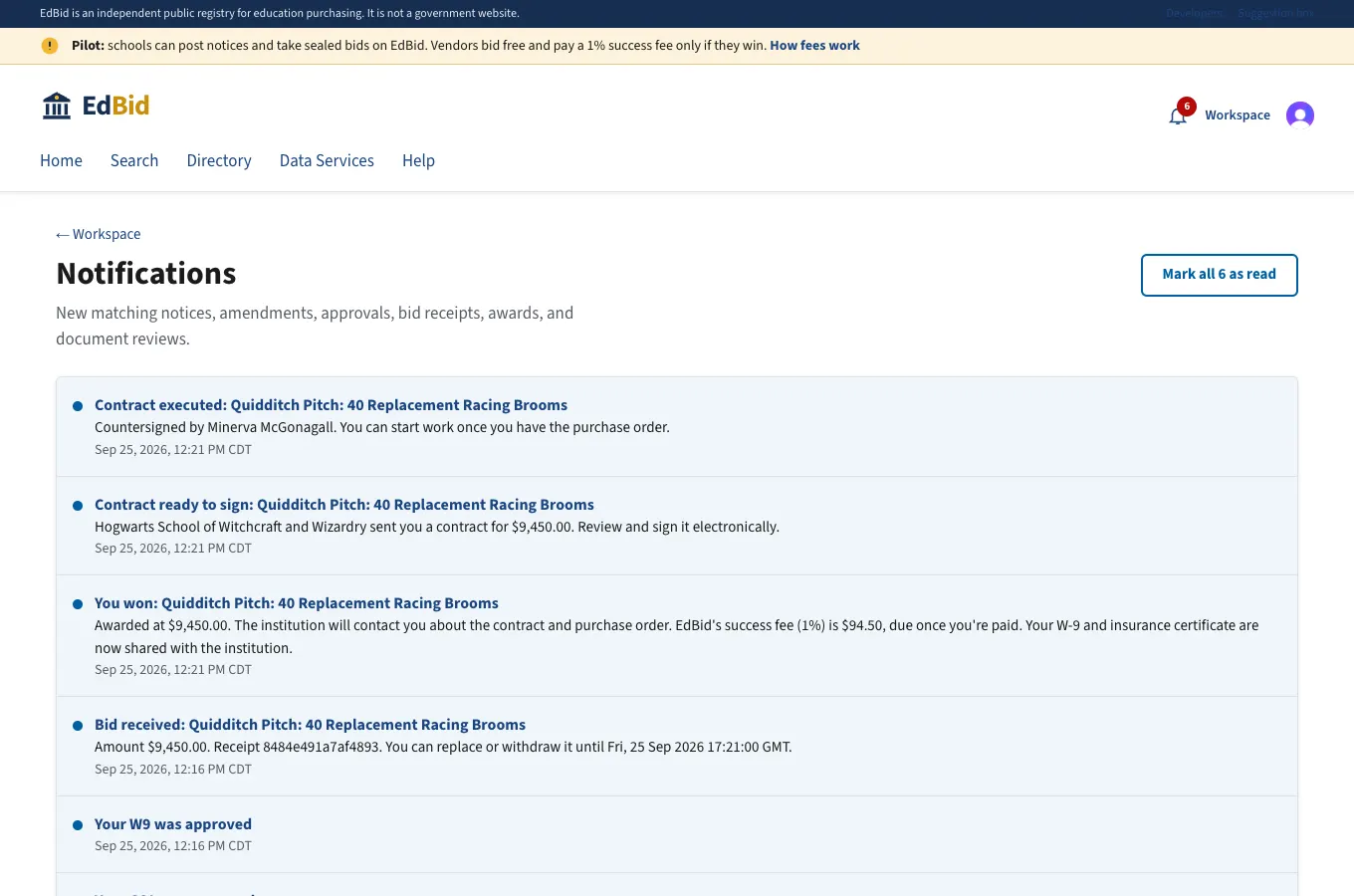
Task: Go back via the ← Workspace link
Action: point(99,234)
